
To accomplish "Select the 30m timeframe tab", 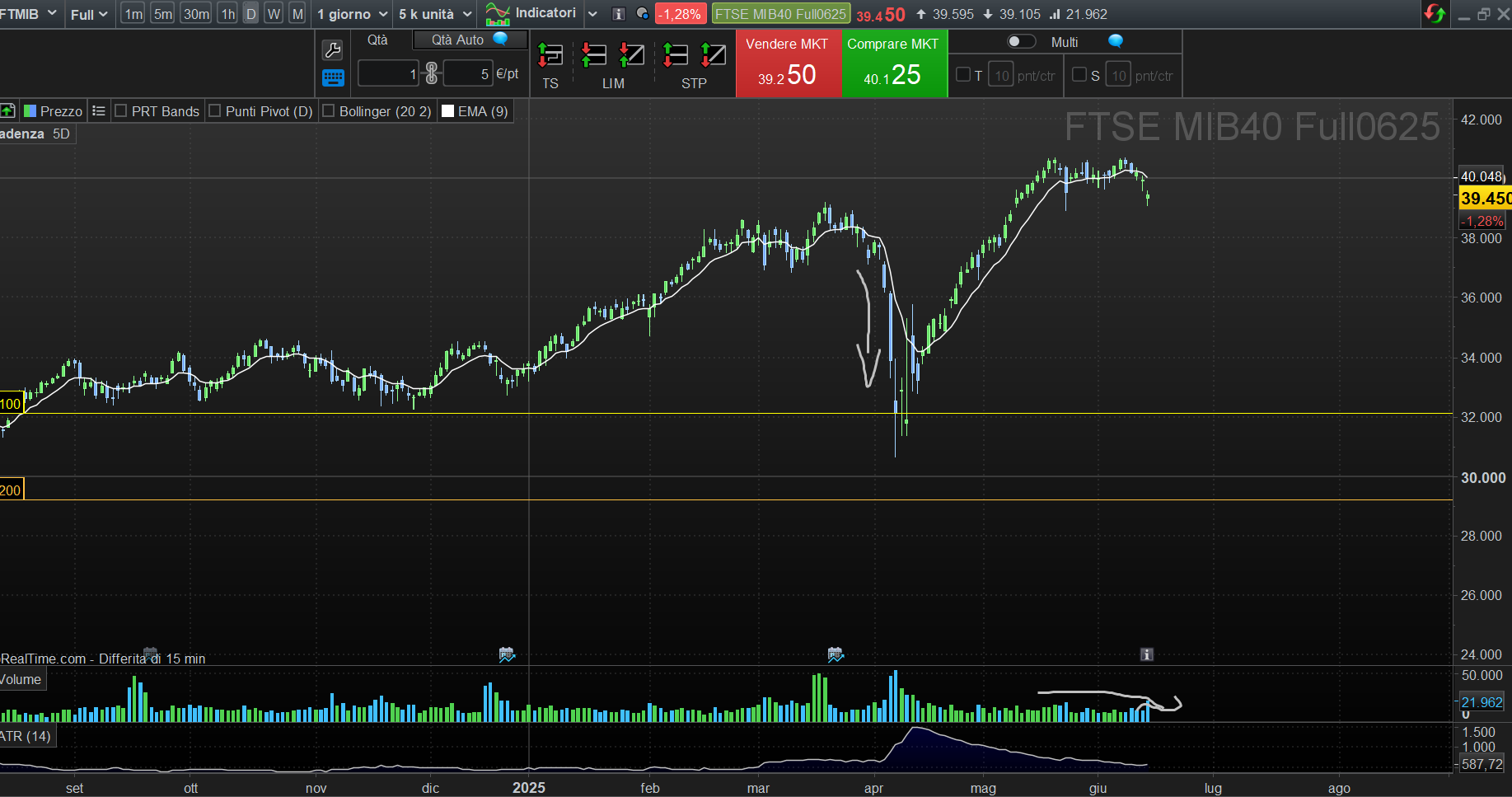I will tap(196, 14).
